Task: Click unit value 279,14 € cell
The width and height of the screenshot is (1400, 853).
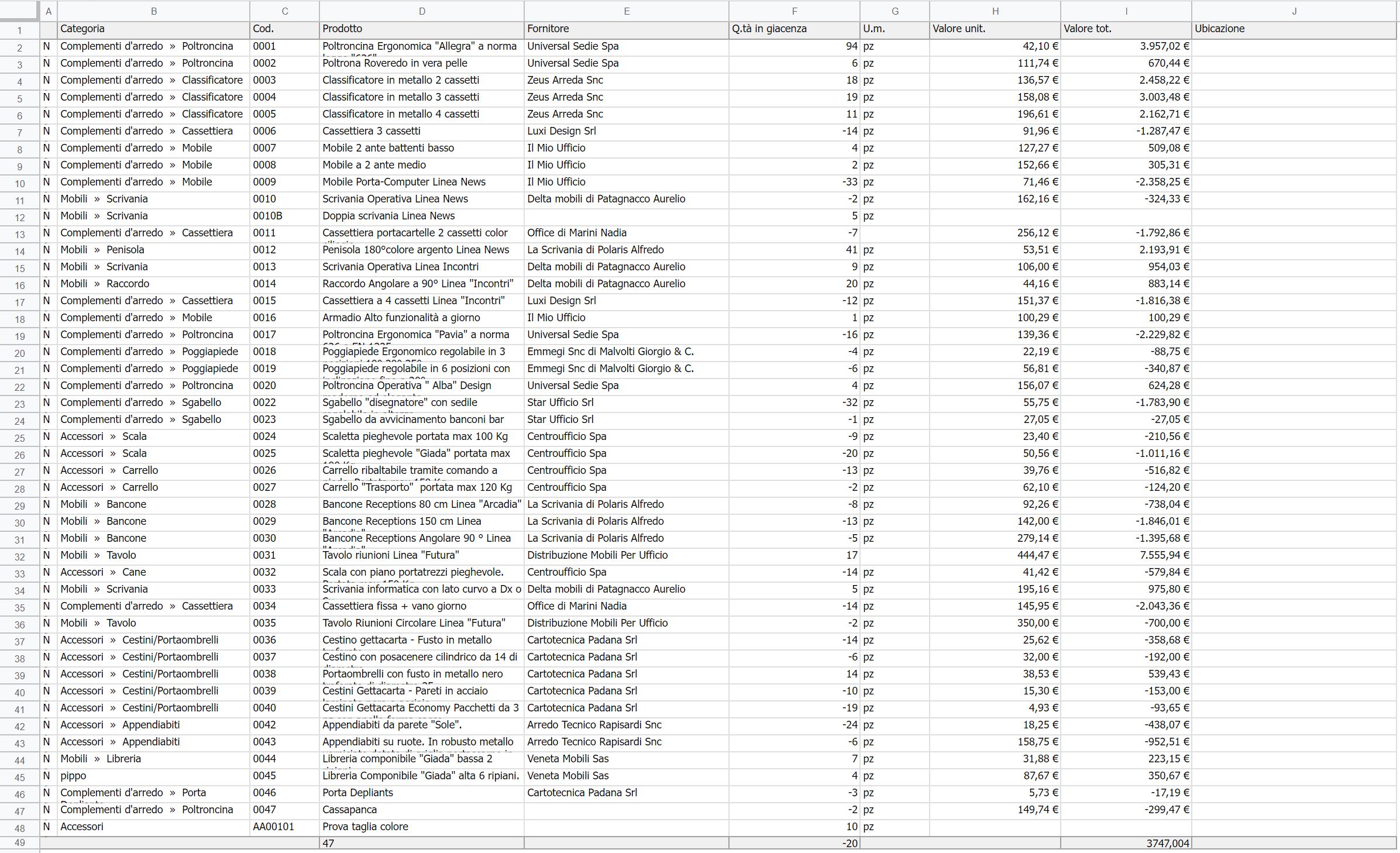Action: click(x=995, y=539)
